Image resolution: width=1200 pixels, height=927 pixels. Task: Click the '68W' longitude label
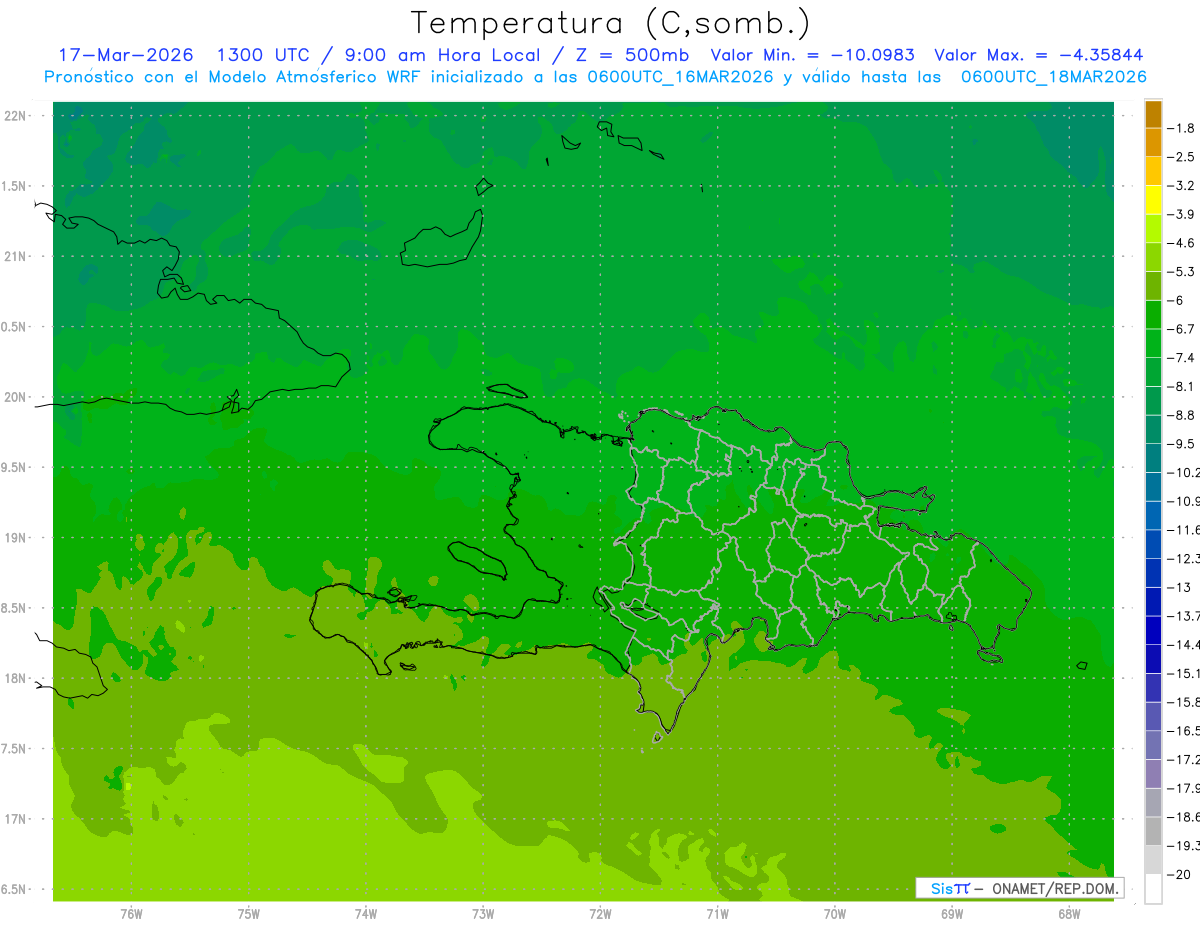(1069, 914)
